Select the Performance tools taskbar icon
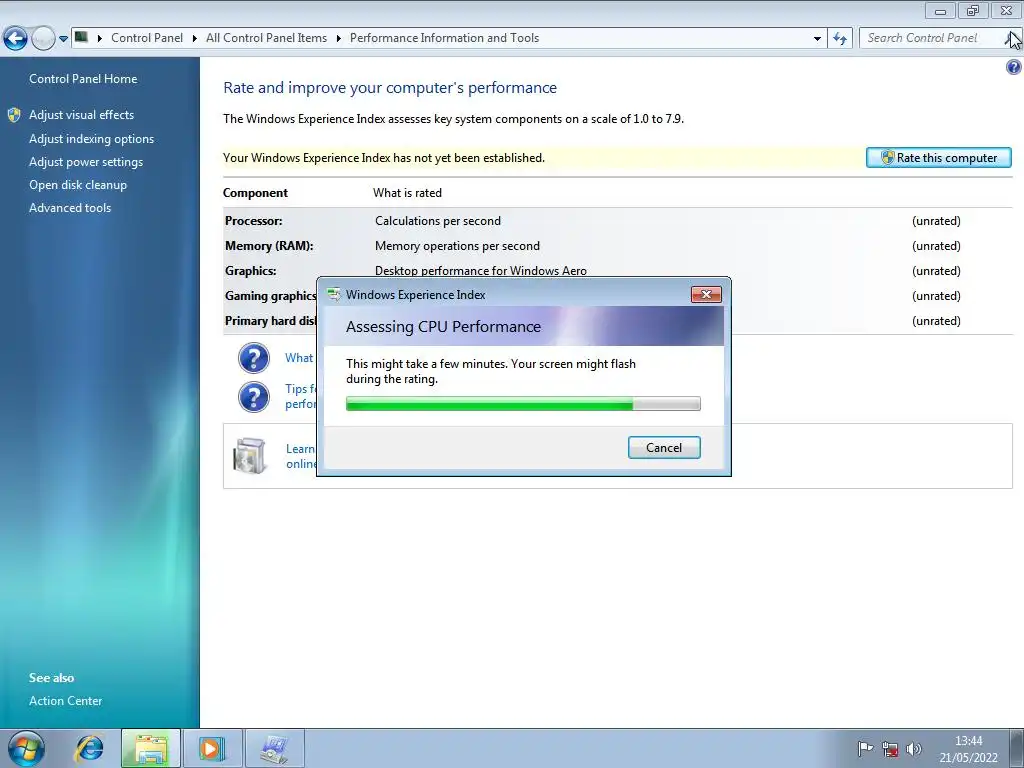Image resolution: width=1024 pixels, height=768 pixels. [x=274, y=748]
